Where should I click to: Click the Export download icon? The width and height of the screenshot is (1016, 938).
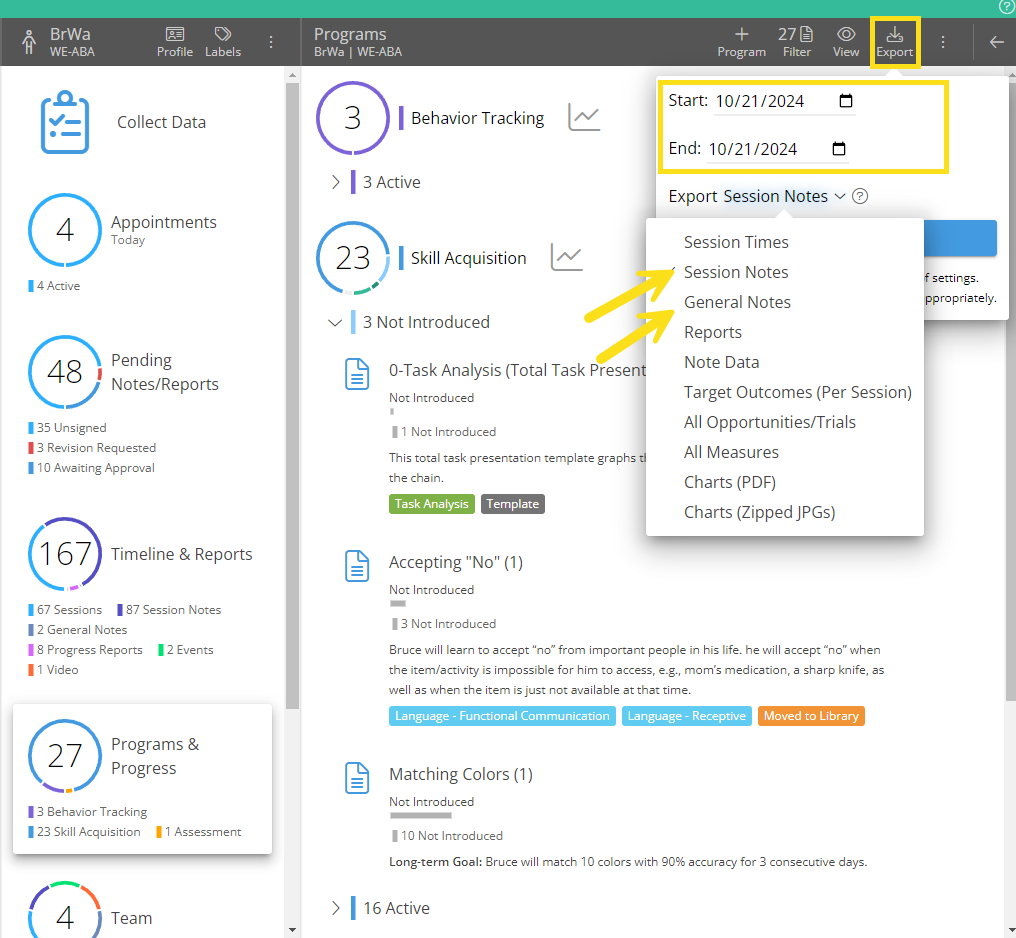(895, 35)
